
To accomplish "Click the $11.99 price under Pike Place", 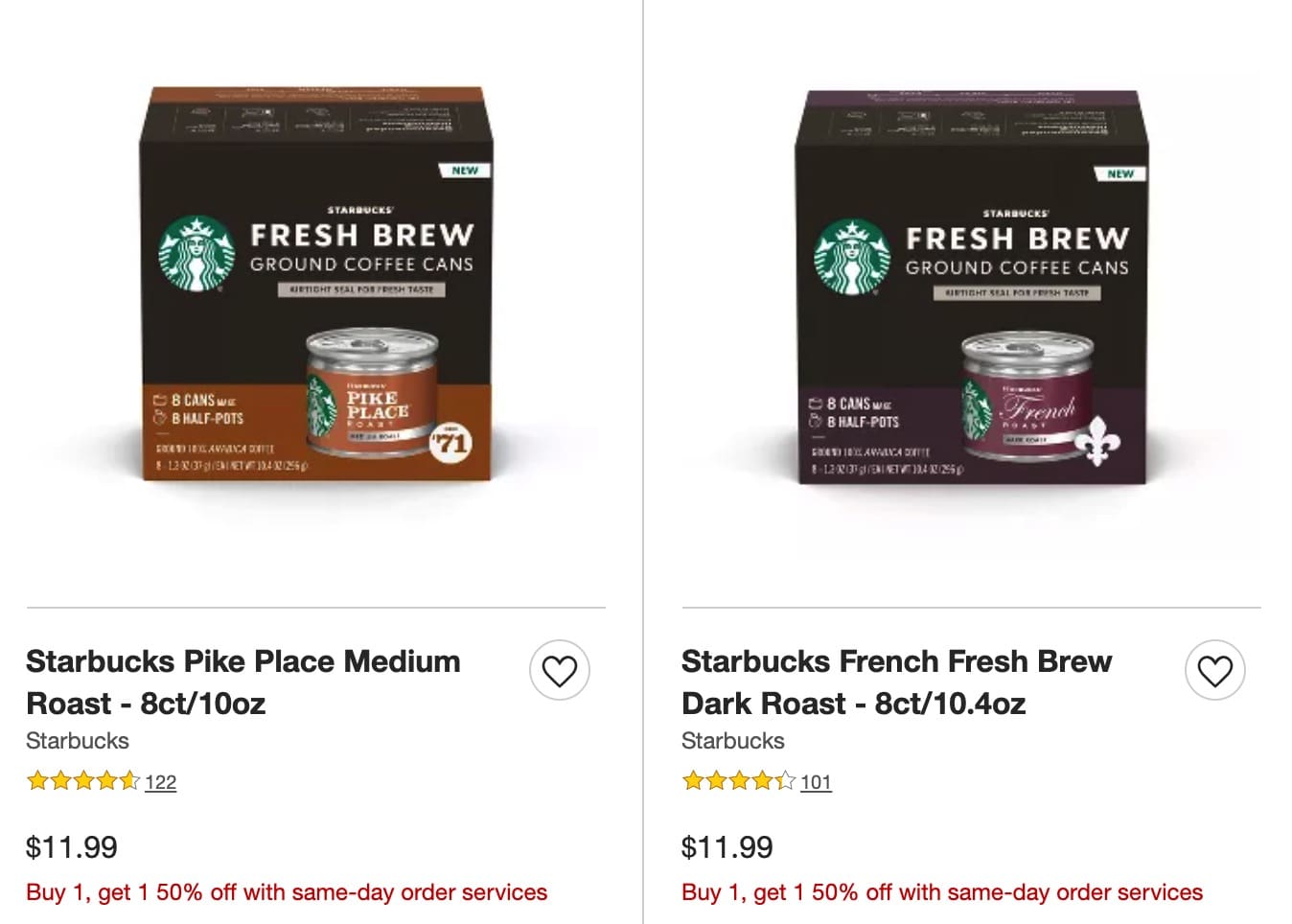I will click(x=72, y=847).
